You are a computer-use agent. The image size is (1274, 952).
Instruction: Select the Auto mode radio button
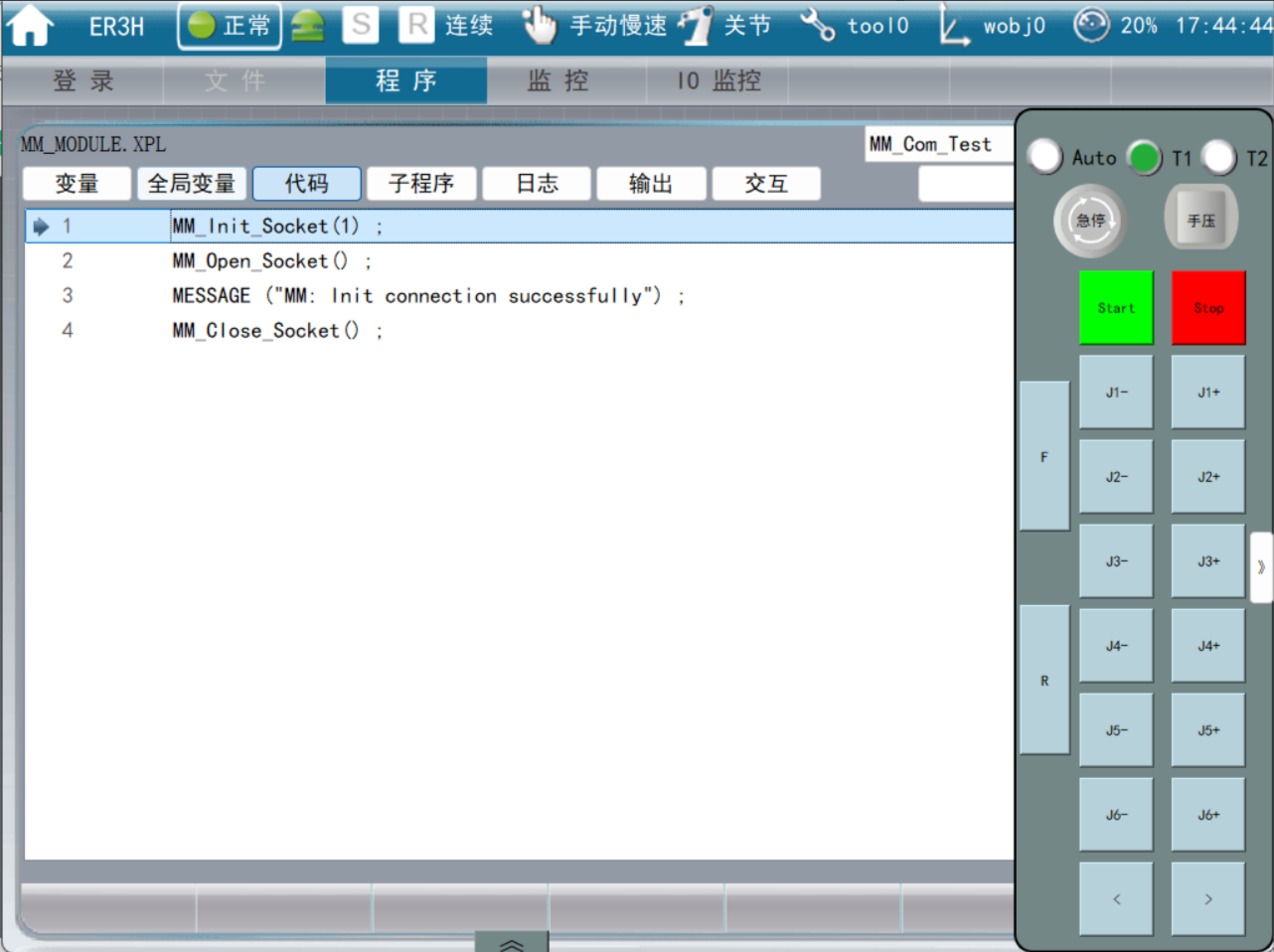coord(1044,156)
